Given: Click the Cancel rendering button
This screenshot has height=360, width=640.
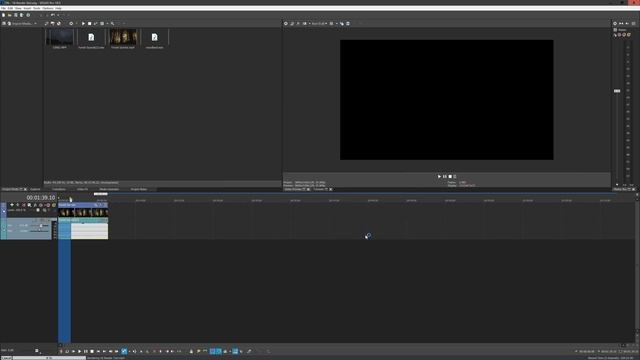Looking at the screenshot, I should [x=6, y=358].
